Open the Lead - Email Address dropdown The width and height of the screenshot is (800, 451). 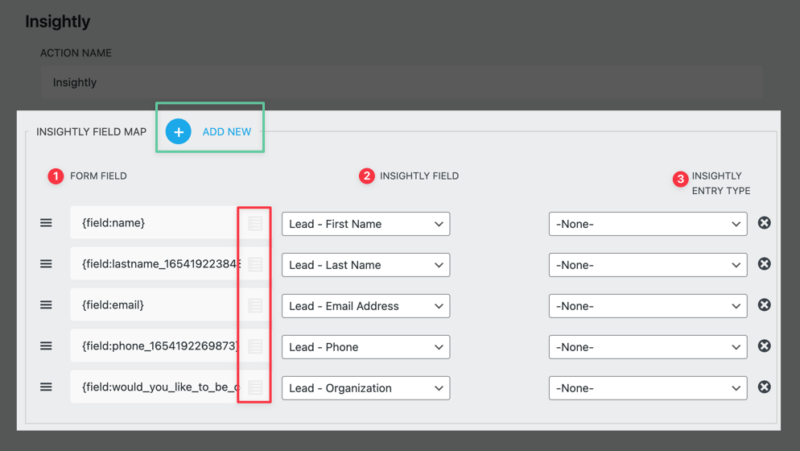[366, 306]
